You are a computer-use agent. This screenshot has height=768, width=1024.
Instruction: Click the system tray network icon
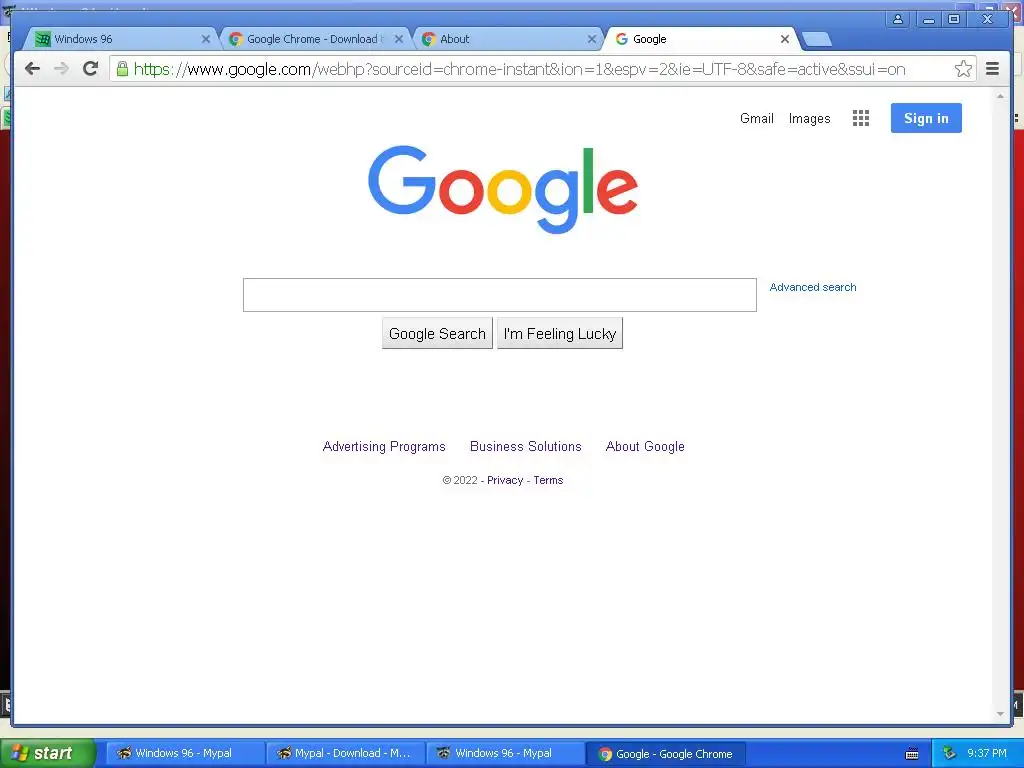pos(949,754)
